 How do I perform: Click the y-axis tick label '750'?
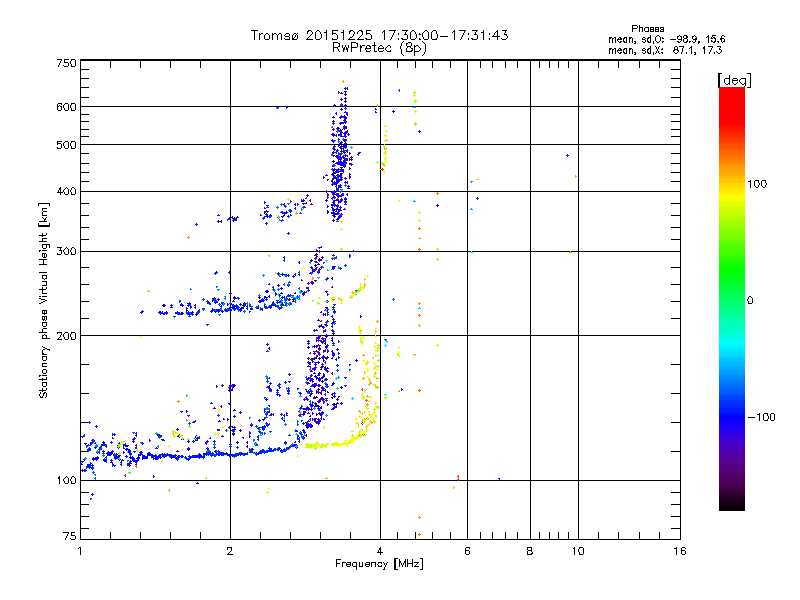point(66,63)
